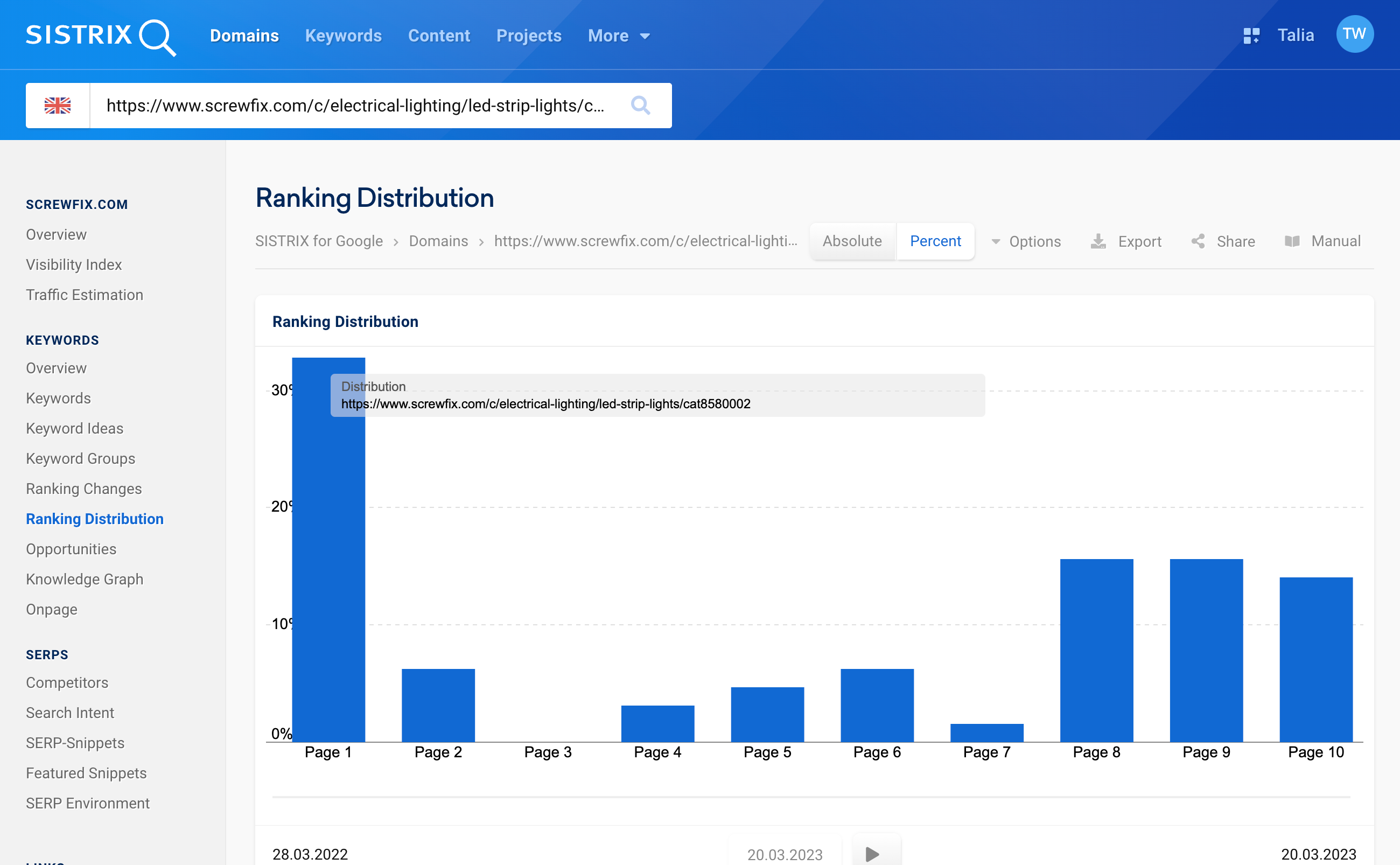The height and width of the screenshot is (865, 1400).
Task: Click Featured Snippets sidebar item
Action: (x=86, y=773)
